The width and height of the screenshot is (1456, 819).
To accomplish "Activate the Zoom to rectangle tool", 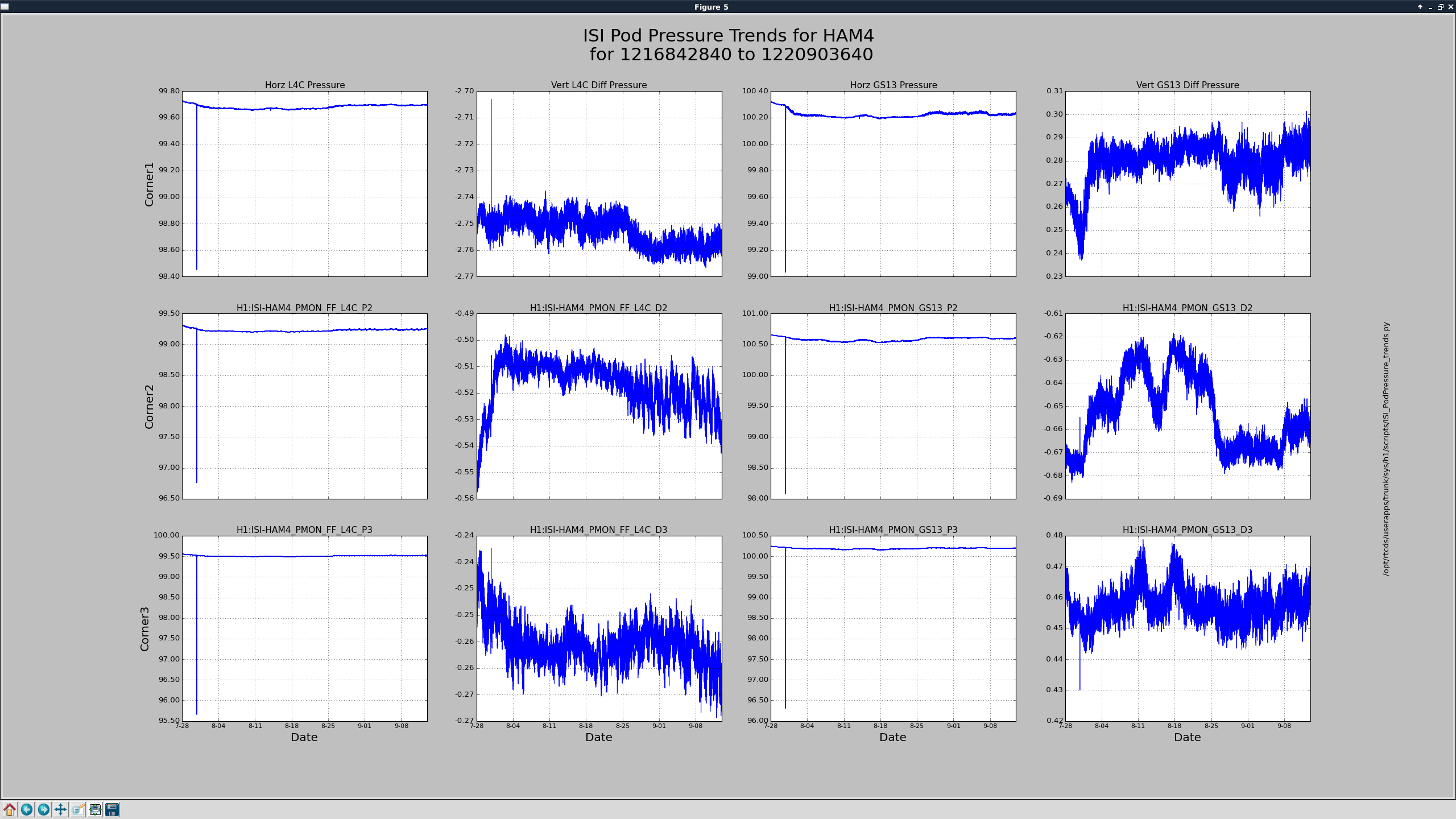I will (x=78, y=809).
